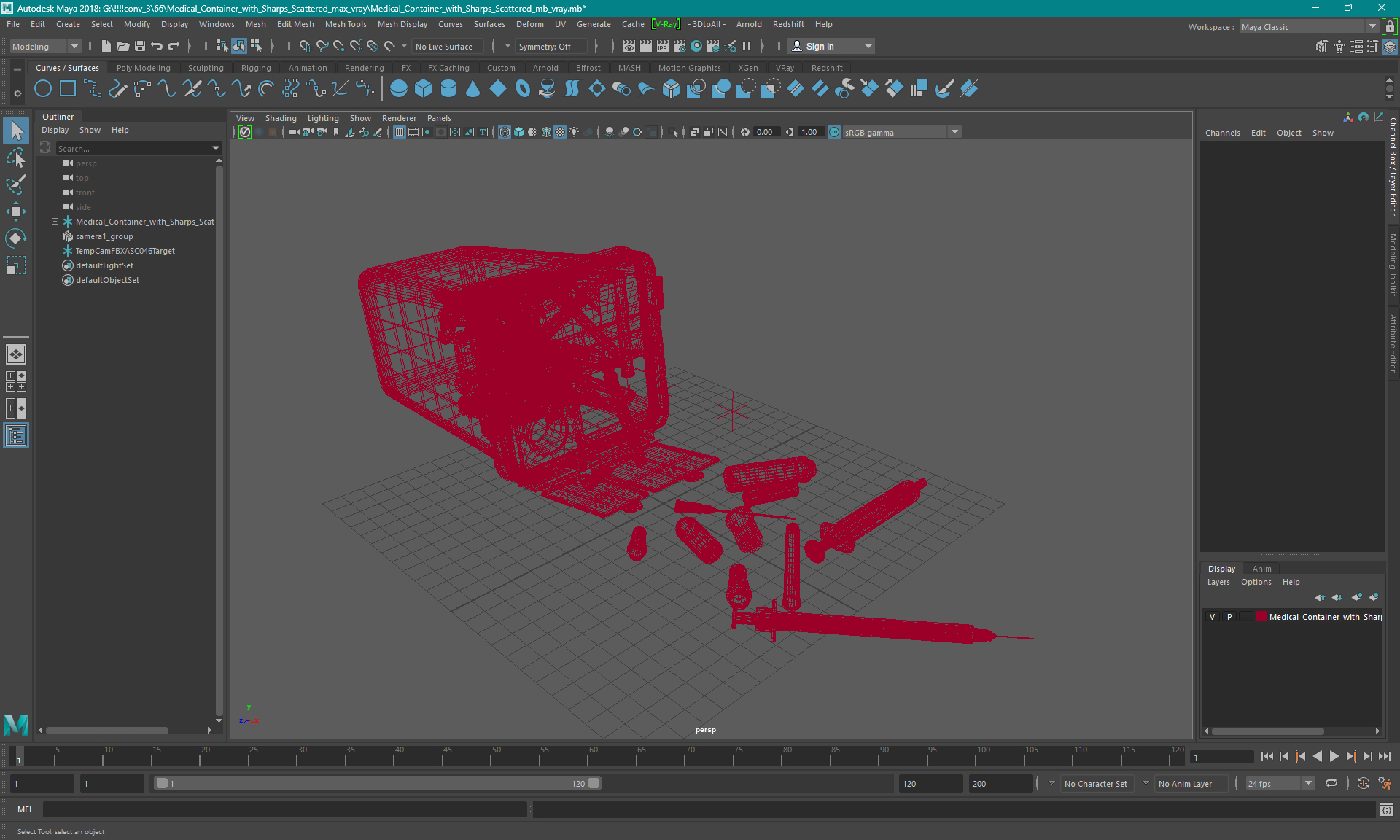
Task: Play the animation forwards
Action: coord(1334,757)
